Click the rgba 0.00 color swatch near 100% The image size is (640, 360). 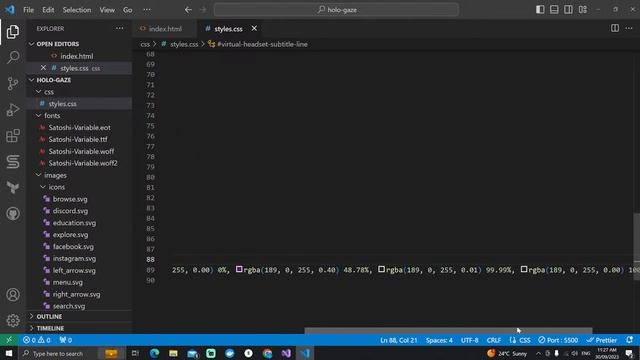(524, 269)
